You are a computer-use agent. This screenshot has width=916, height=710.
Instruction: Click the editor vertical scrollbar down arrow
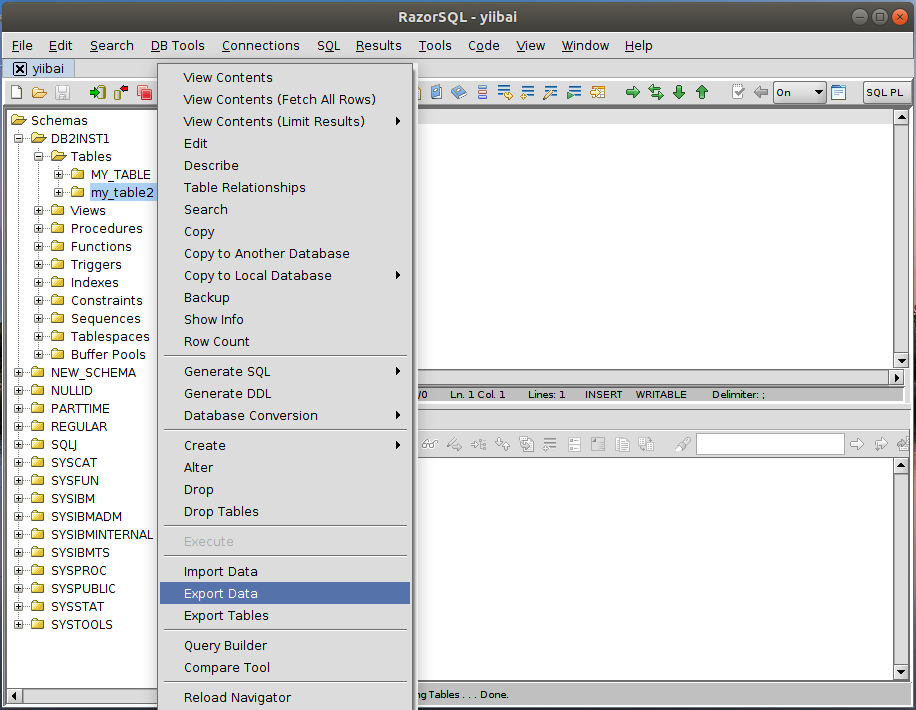[901, 360]
